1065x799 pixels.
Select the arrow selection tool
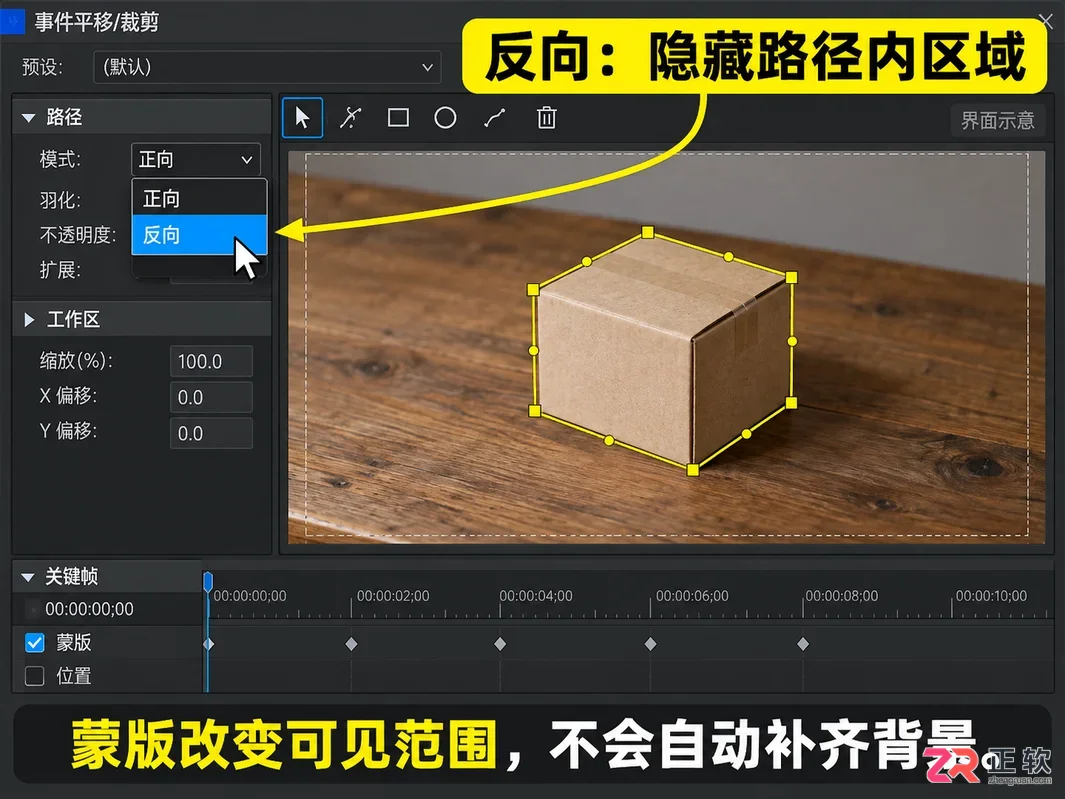coord(302,118)
